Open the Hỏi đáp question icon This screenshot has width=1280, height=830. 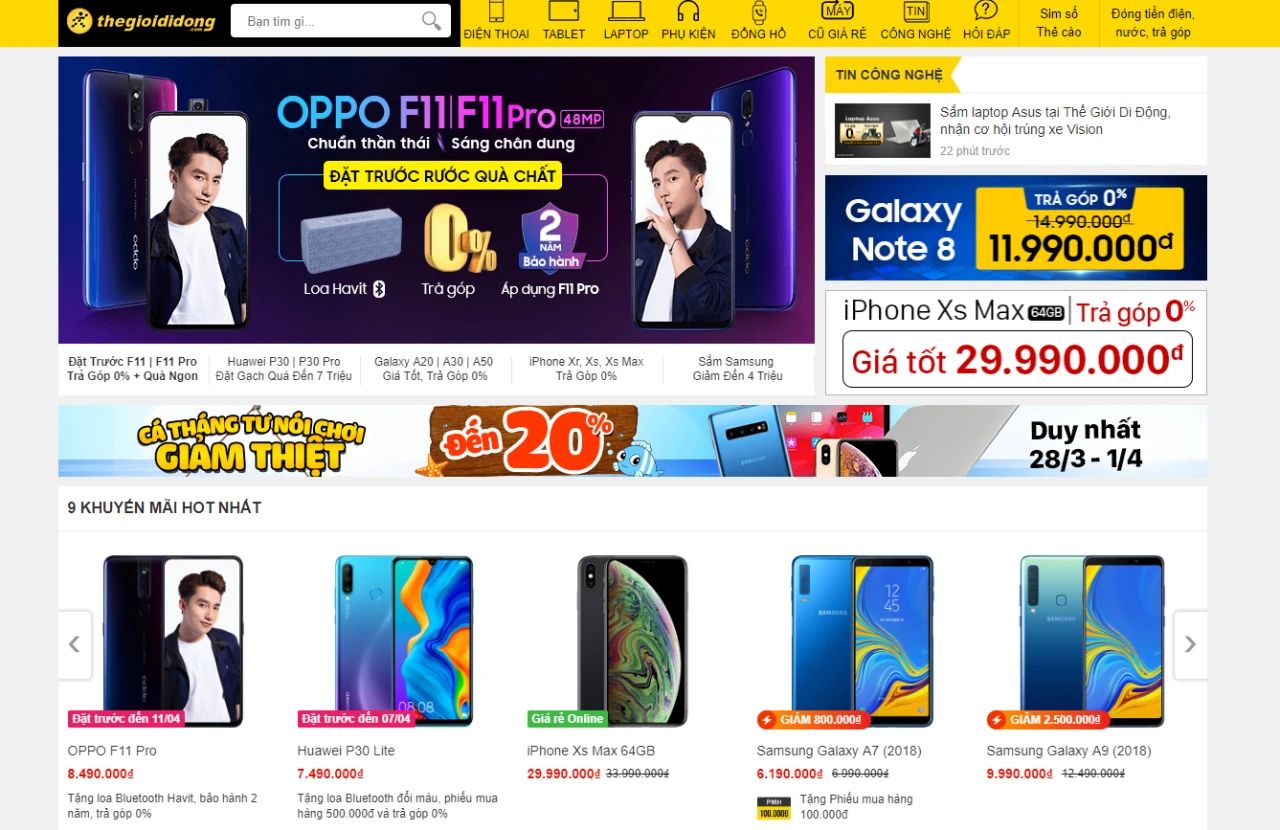[986, 11]
